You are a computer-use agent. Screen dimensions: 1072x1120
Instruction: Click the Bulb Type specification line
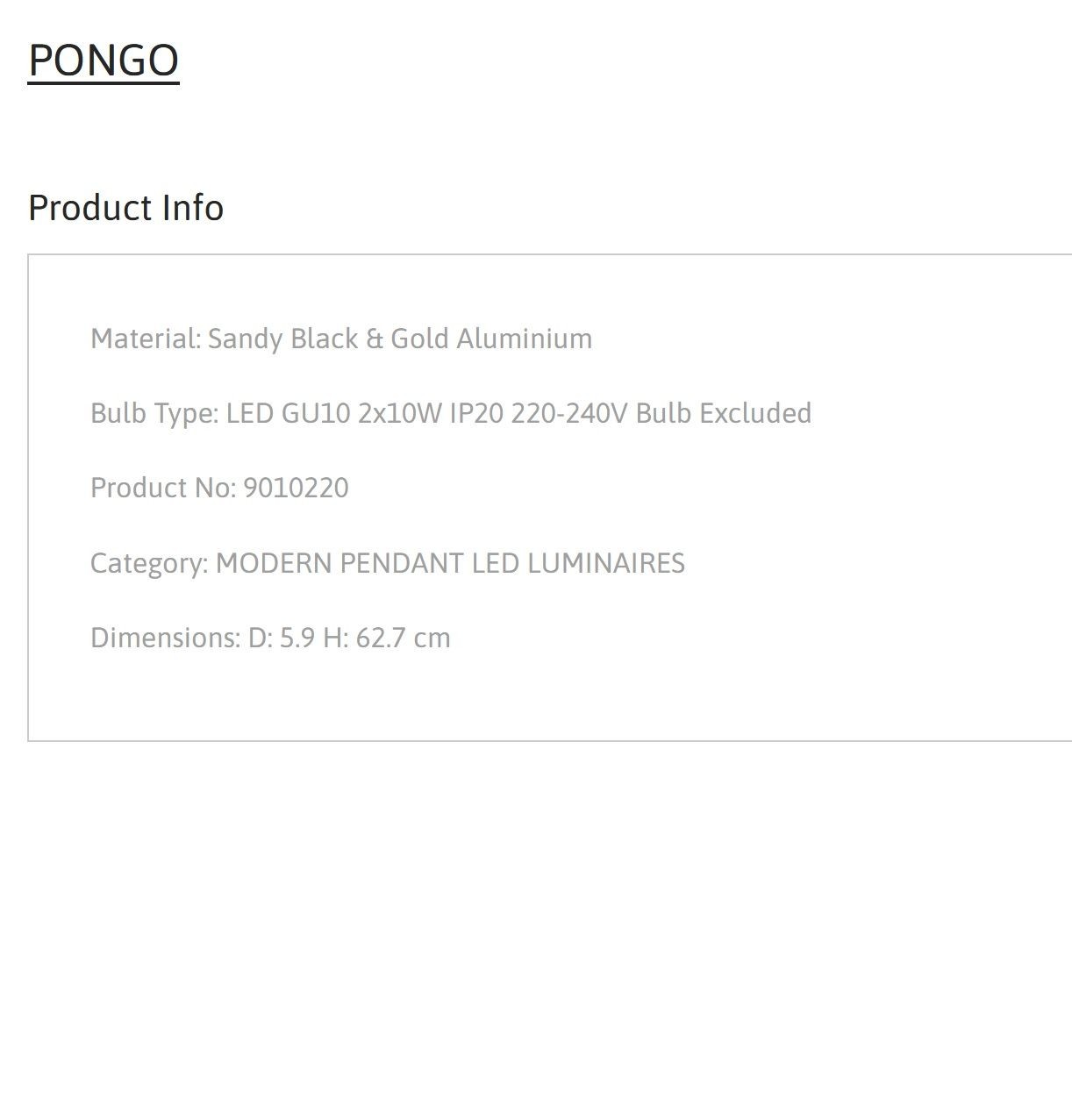(451, 413)
